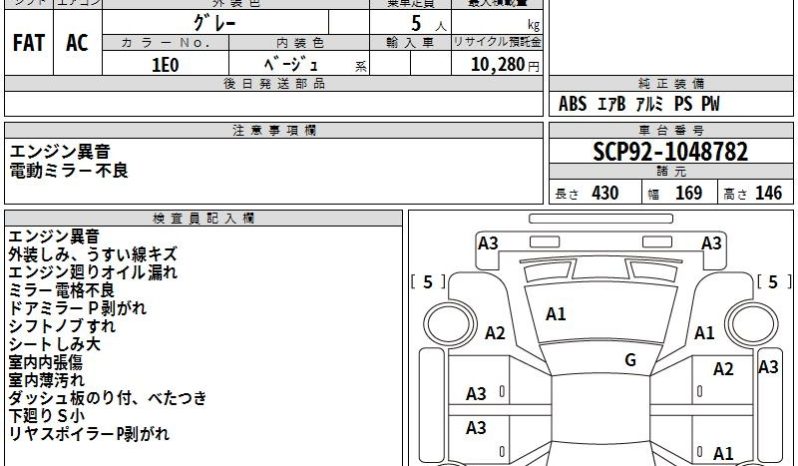Viewport: 798px width, 466px height.
Task: Select the 電動ミラー不良 caution note
Action: pyautogui.click(x=69, y=170)
